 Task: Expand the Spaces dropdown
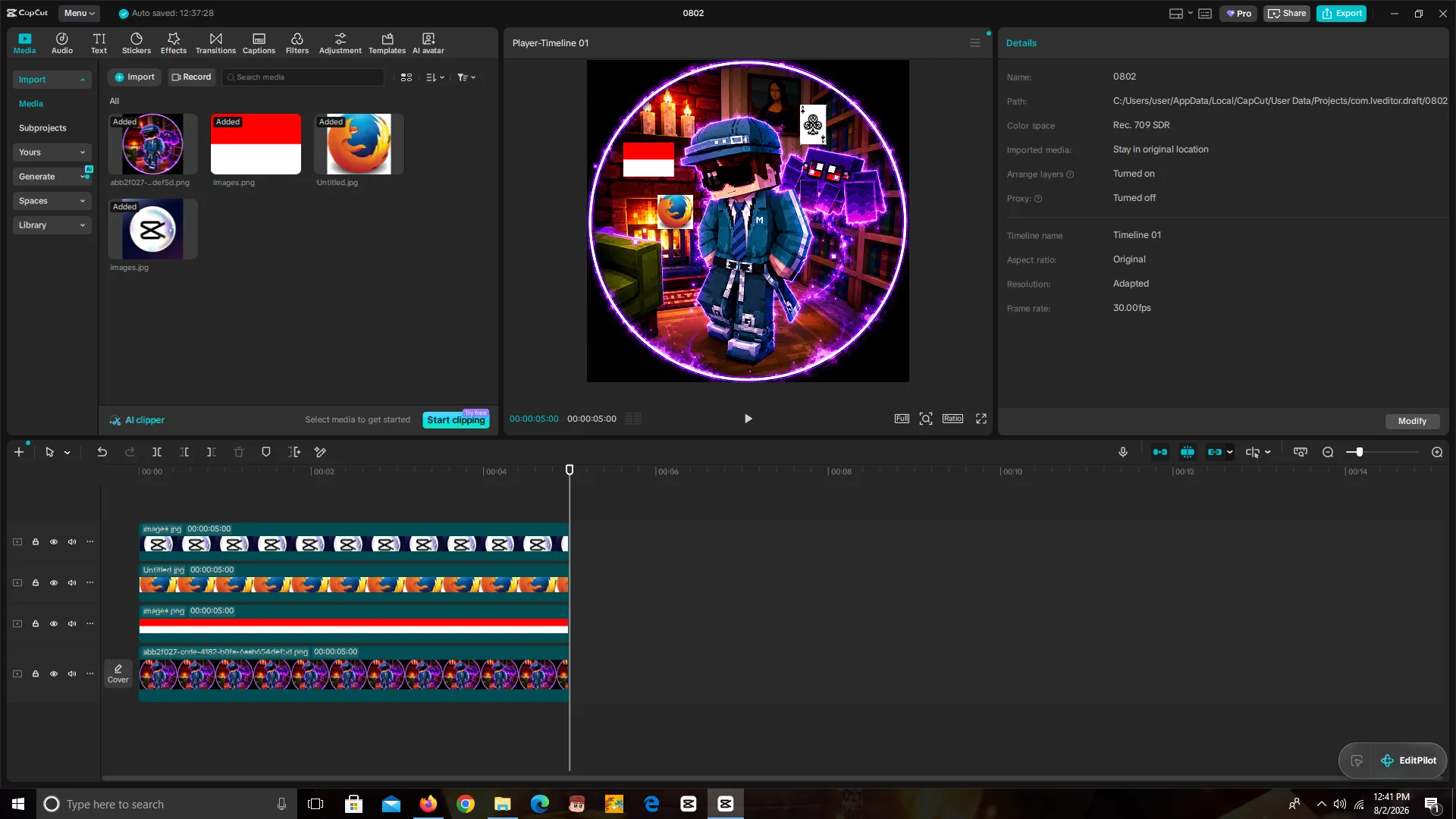[52, 201]
